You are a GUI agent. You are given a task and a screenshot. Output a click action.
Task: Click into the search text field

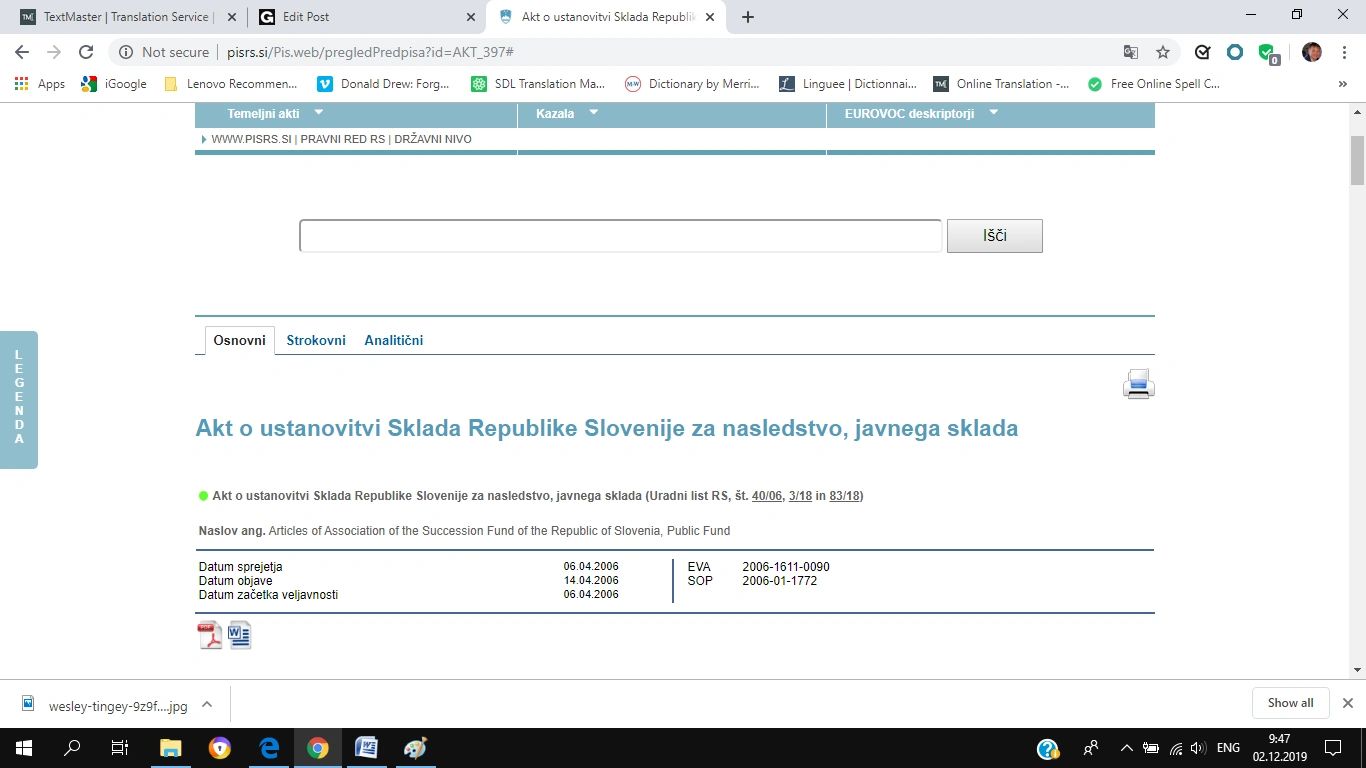click(x=620, y=236)
